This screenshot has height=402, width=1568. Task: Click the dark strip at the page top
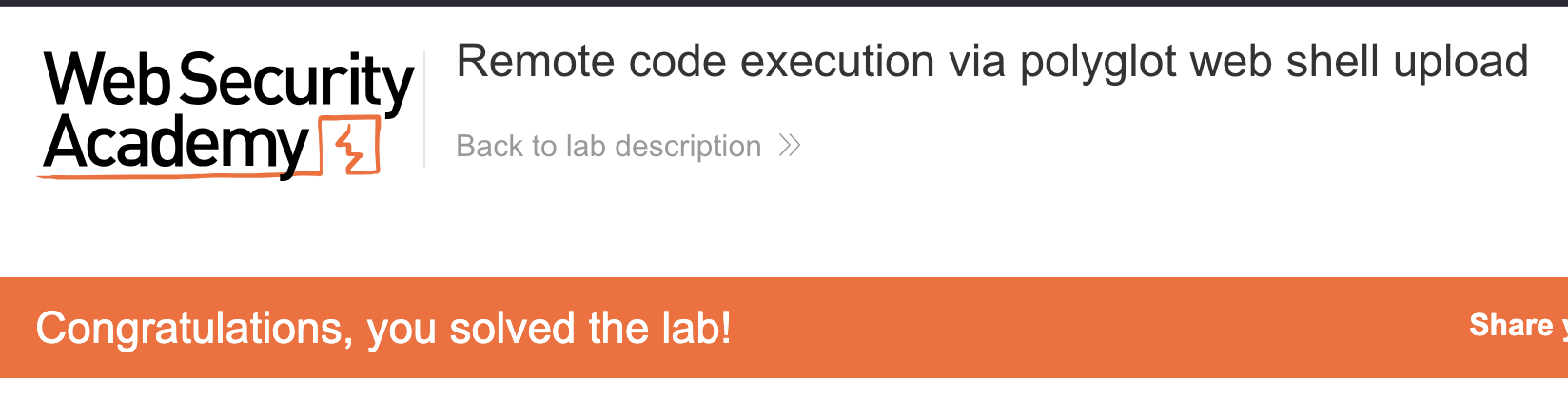(784, 3)
